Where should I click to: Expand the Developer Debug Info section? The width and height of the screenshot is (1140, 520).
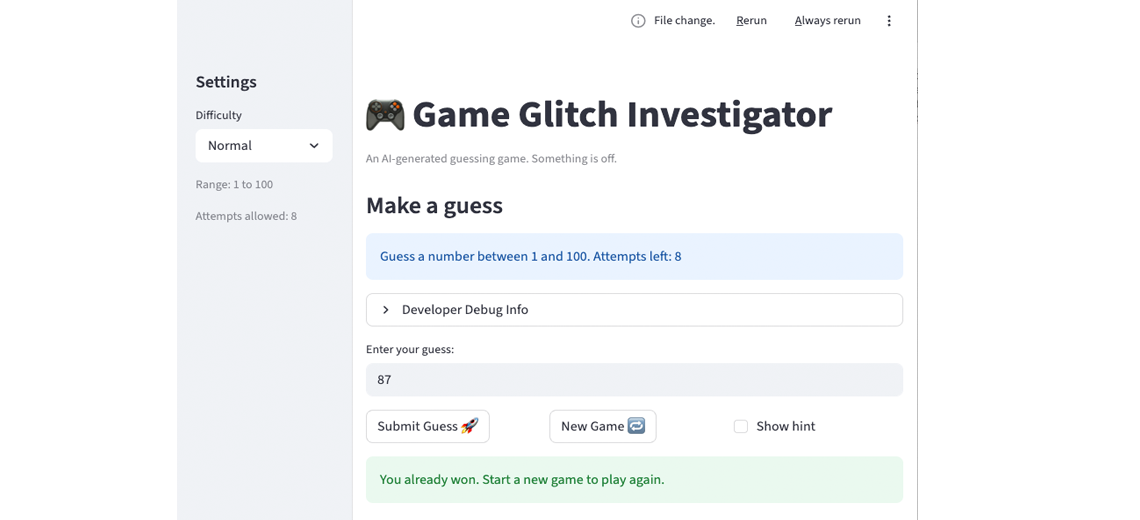point(634,310)
